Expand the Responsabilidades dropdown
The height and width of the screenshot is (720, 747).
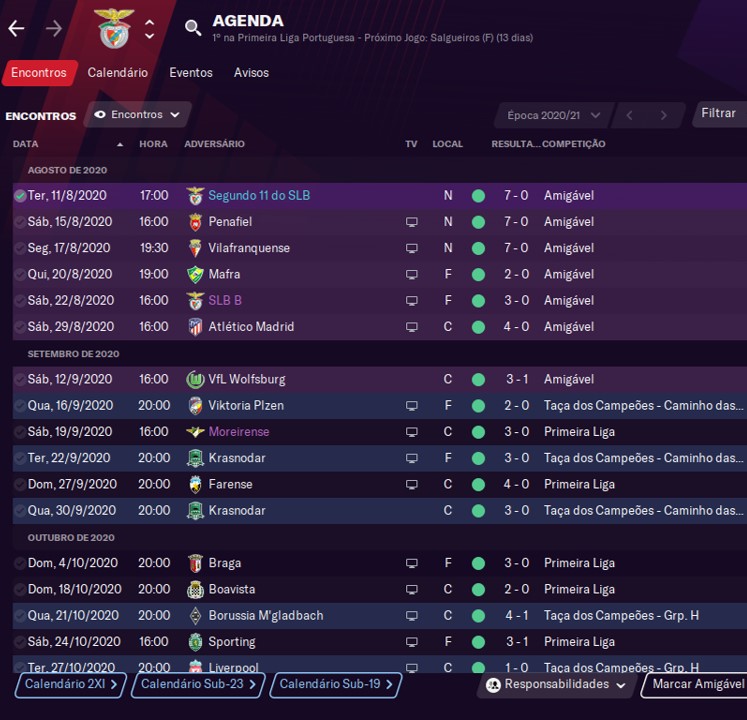tap(557, 685)
